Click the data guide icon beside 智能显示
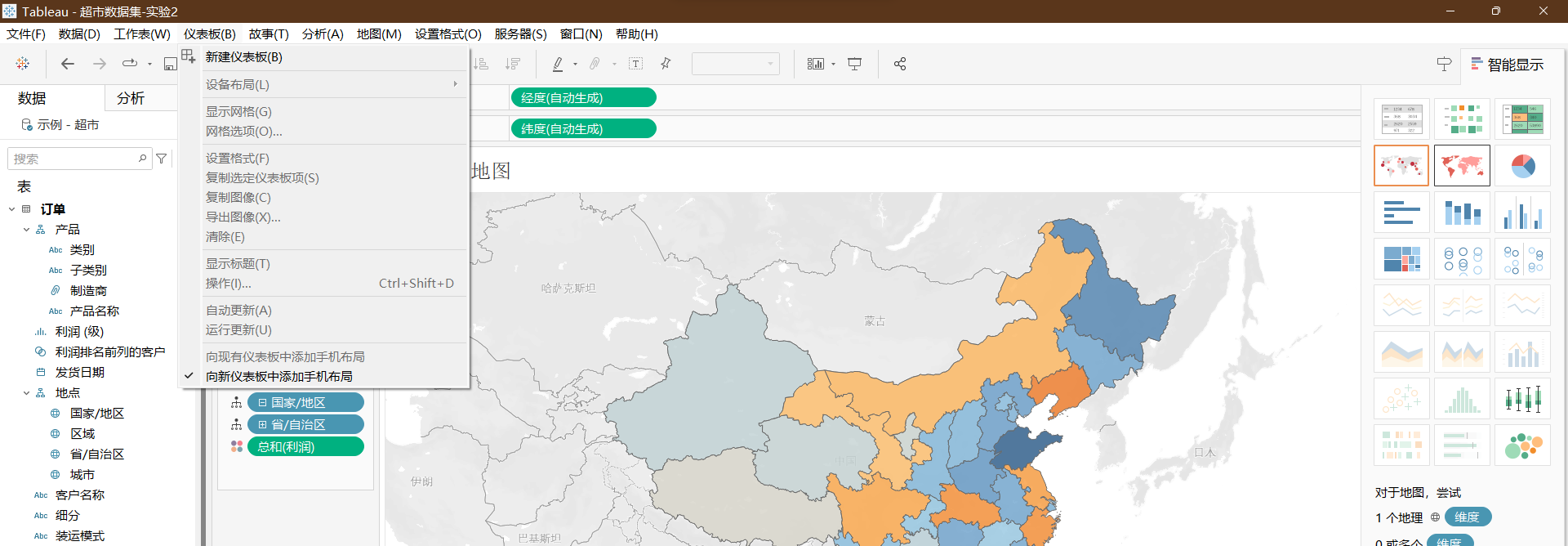 (x=1444, y=64)
